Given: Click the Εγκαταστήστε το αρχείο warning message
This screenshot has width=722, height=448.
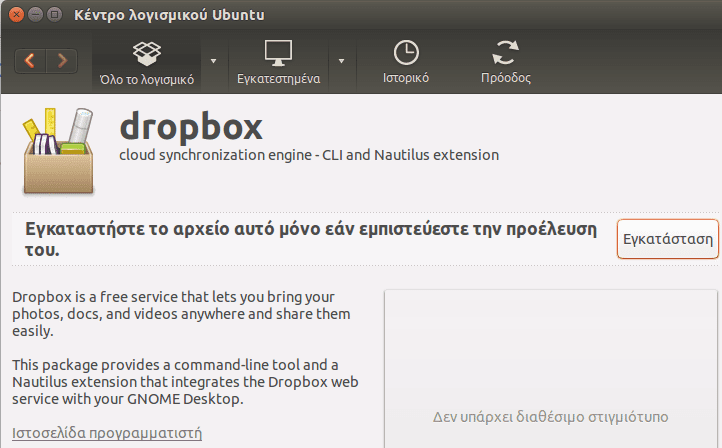Looking at the screenshot, I should tap(311, 239).
